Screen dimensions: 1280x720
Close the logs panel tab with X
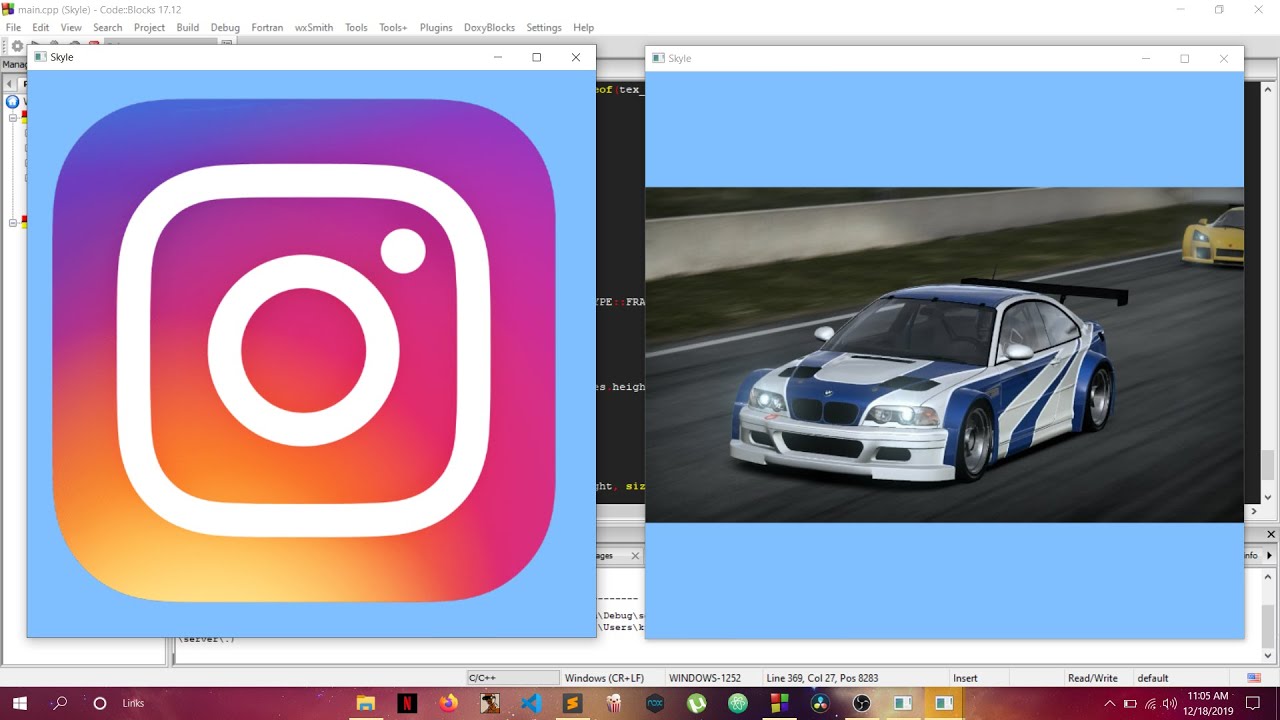tap(634, 555)
